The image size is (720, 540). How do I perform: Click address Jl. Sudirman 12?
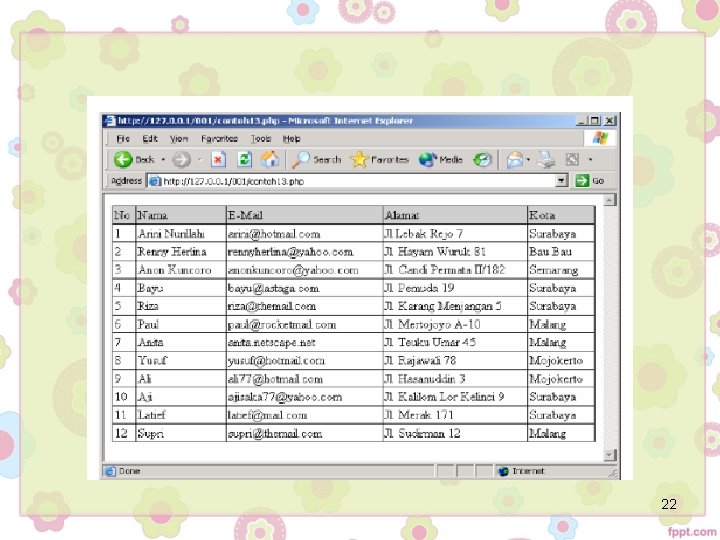point(422,433)
